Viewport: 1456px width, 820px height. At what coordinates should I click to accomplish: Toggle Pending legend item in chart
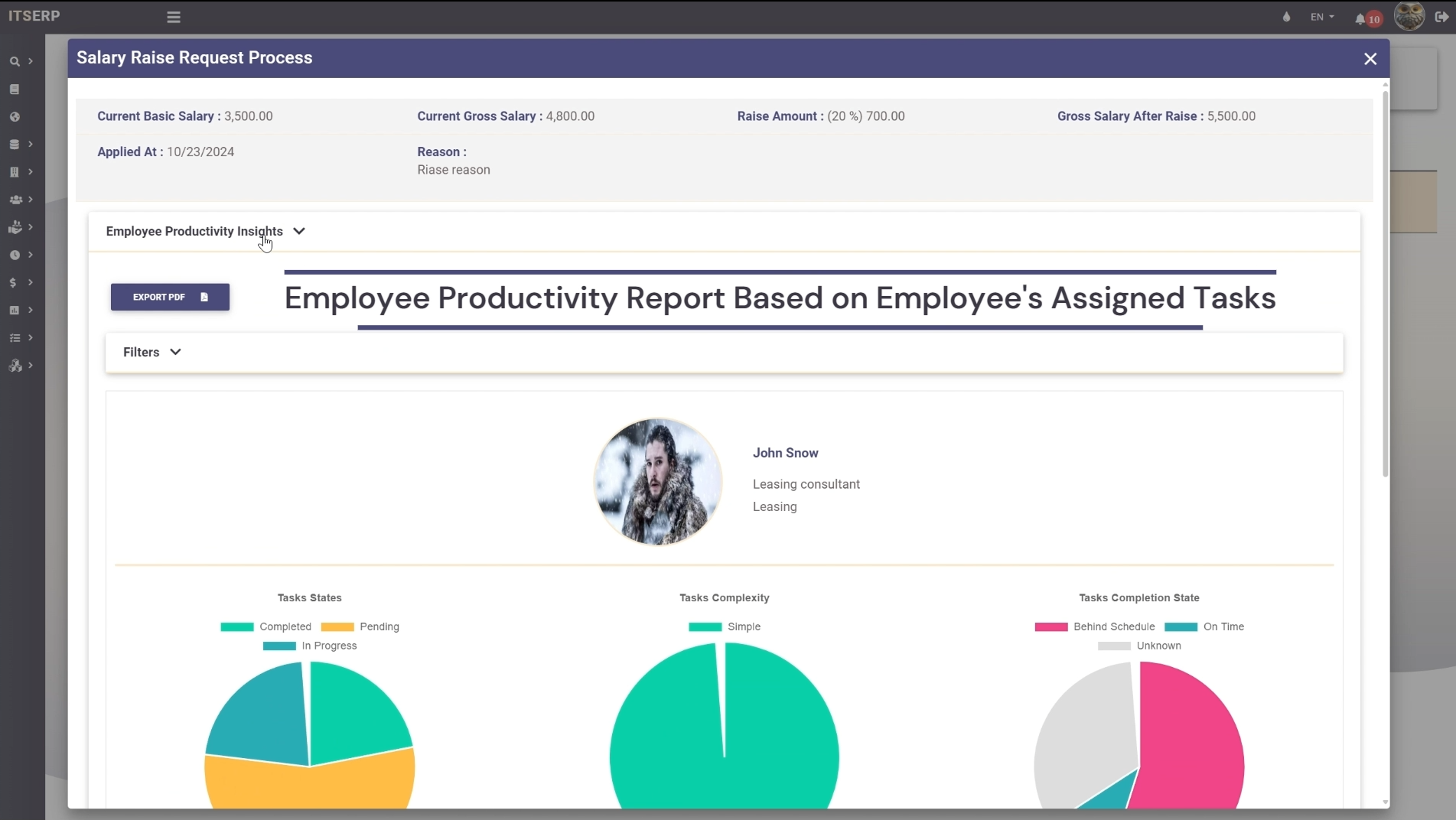point(360,626)
